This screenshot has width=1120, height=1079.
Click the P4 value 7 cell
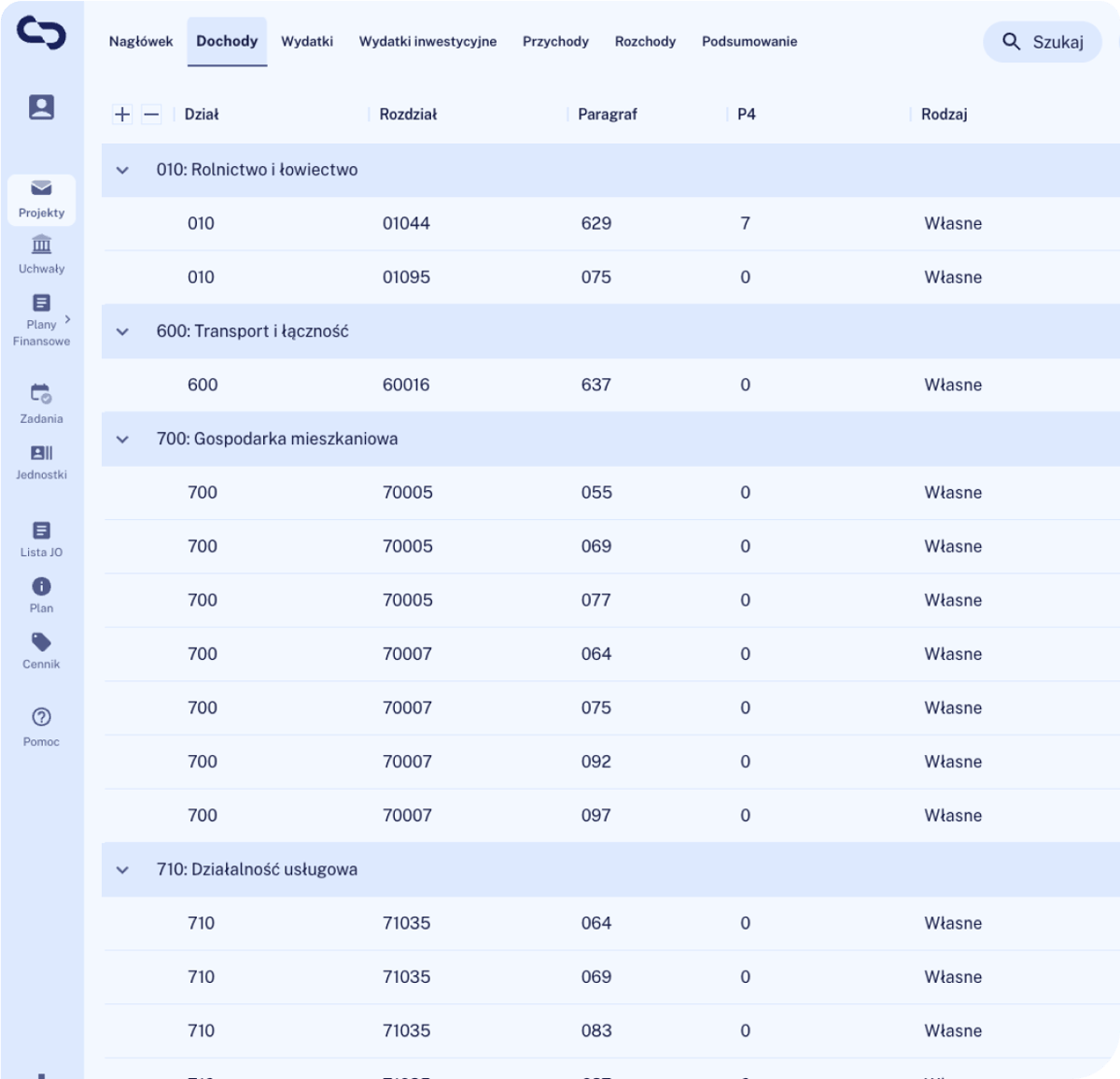pyautogui.click(x=745, y=223)
